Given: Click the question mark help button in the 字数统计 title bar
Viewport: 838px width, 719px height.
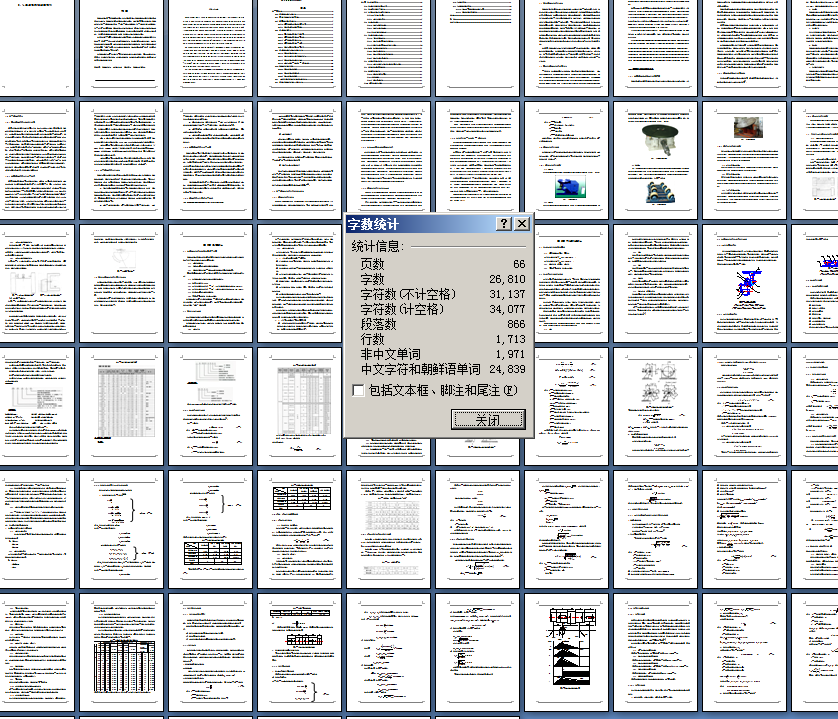Looking at the screenshot, I should (503, 223).
